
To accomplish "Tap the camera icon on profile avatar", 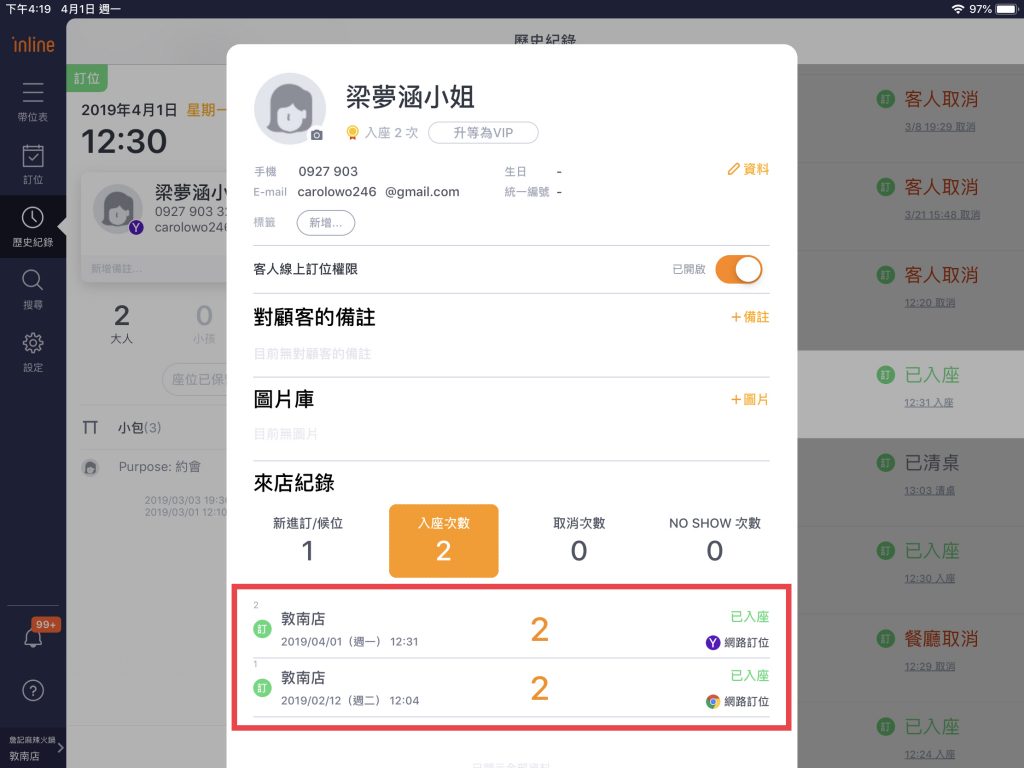I will point(317,135).
